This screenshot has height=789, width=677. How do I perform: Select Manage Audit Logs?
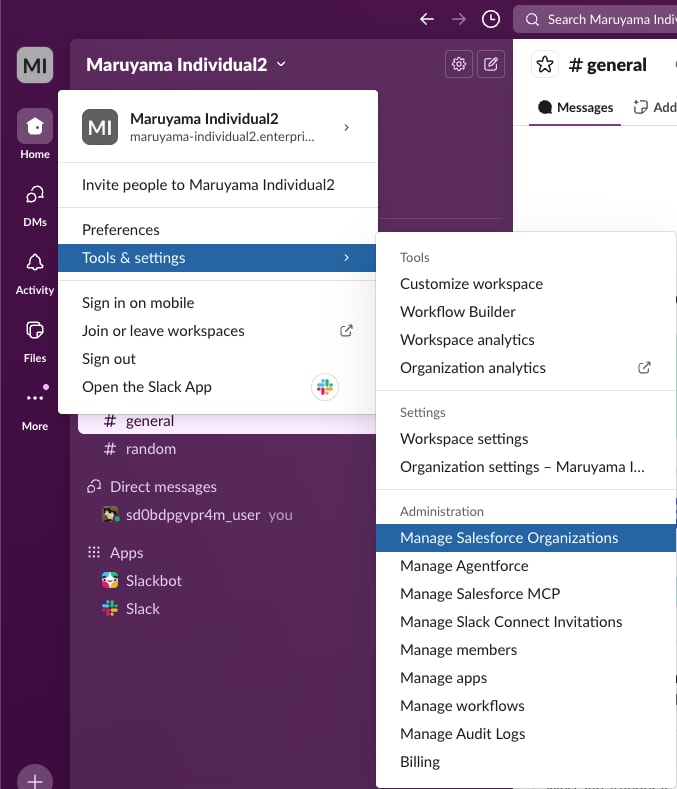point(525,735)
